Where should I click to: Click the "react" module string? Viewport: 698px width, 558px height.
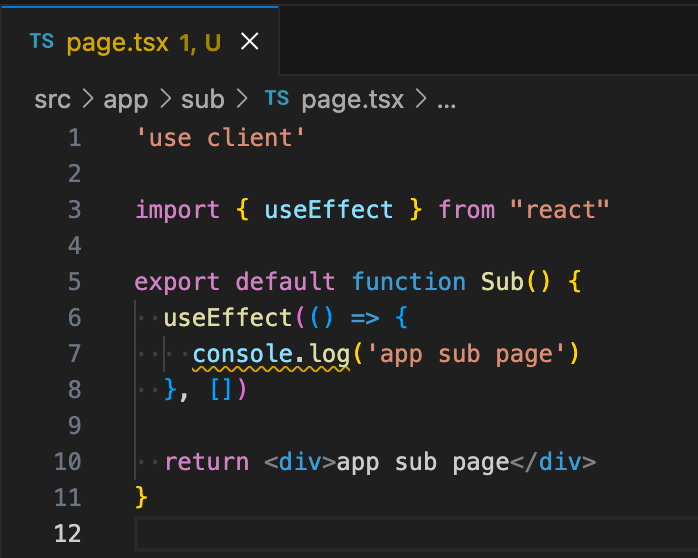coord(560,210)
